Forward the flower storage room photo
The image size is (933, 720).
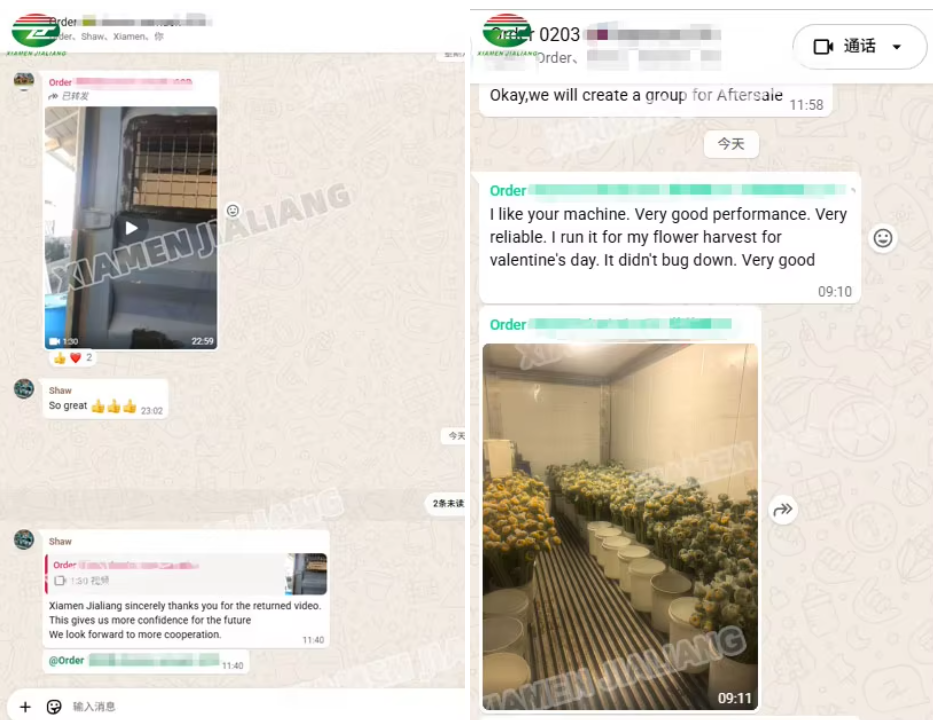(782, 509)
